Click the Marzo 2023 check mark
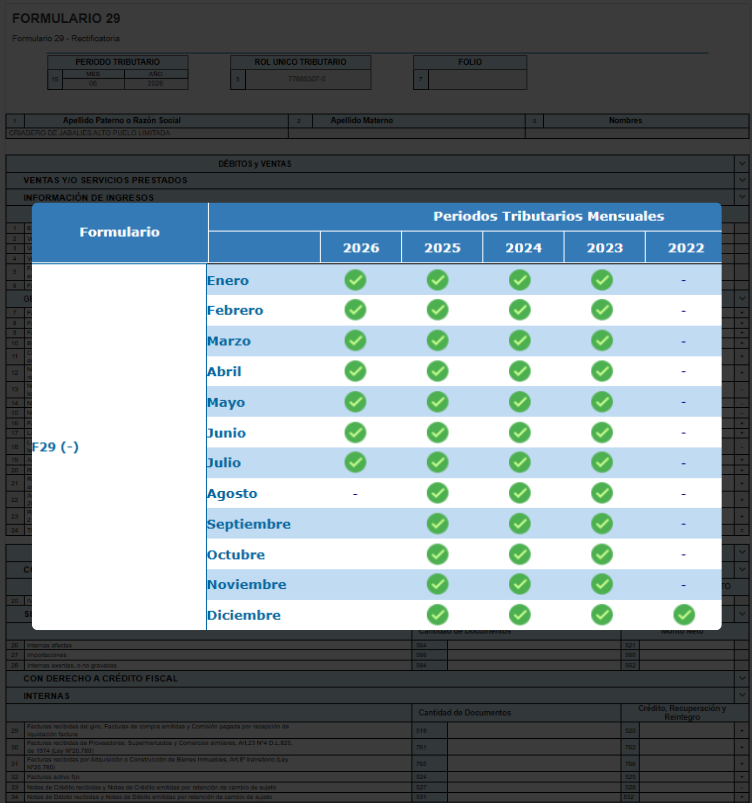 [x=602, y=341]
